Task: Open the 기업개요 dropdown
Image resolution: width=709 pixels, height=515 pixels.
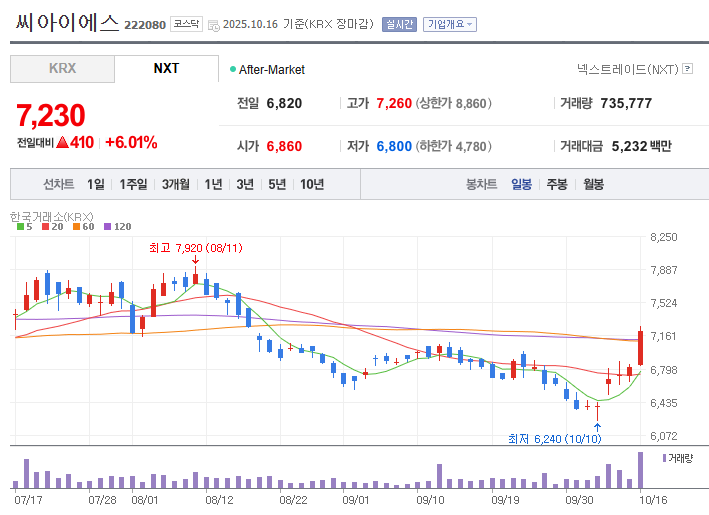Action: pyautogui.click(x=450, y=24)
